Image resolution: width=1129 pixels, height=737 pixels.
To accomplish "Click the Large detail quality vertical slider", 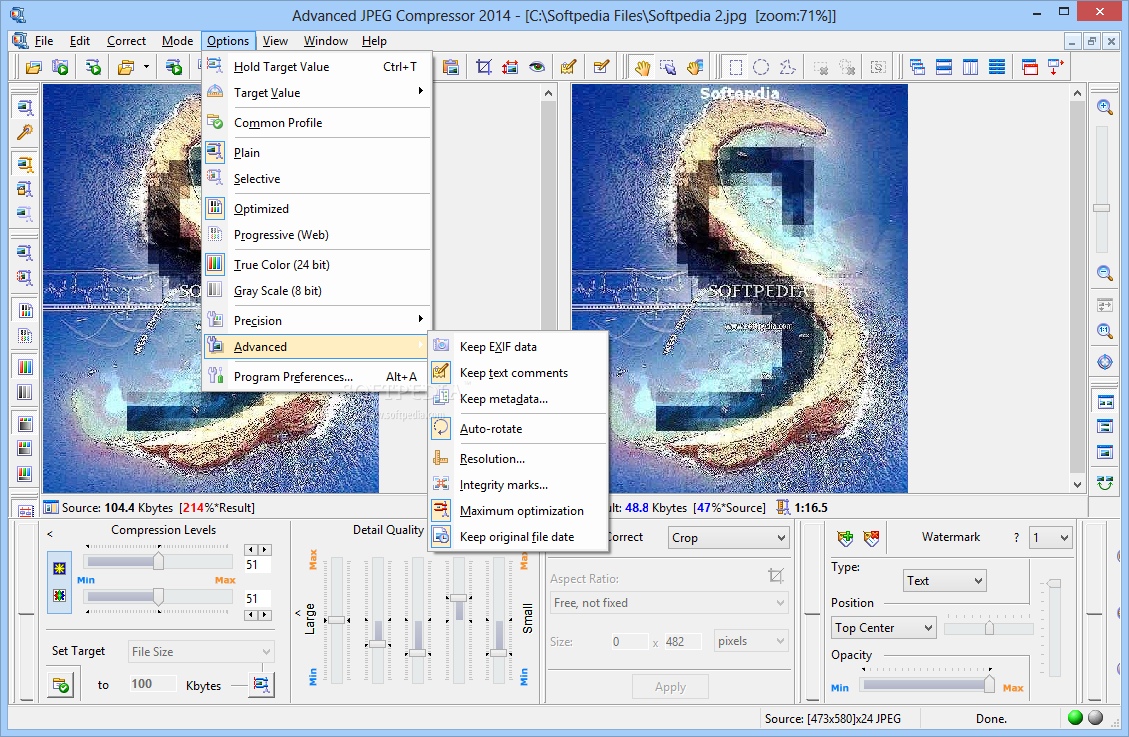I will [336, 620].
